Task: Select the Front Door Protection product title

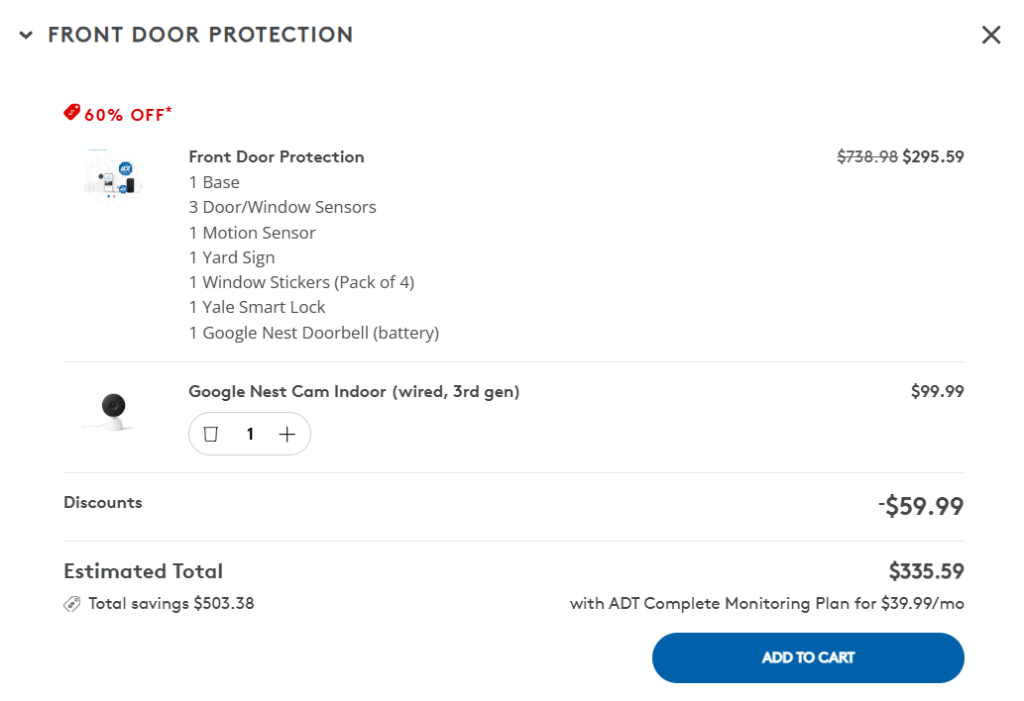Action: pos(276,157)
